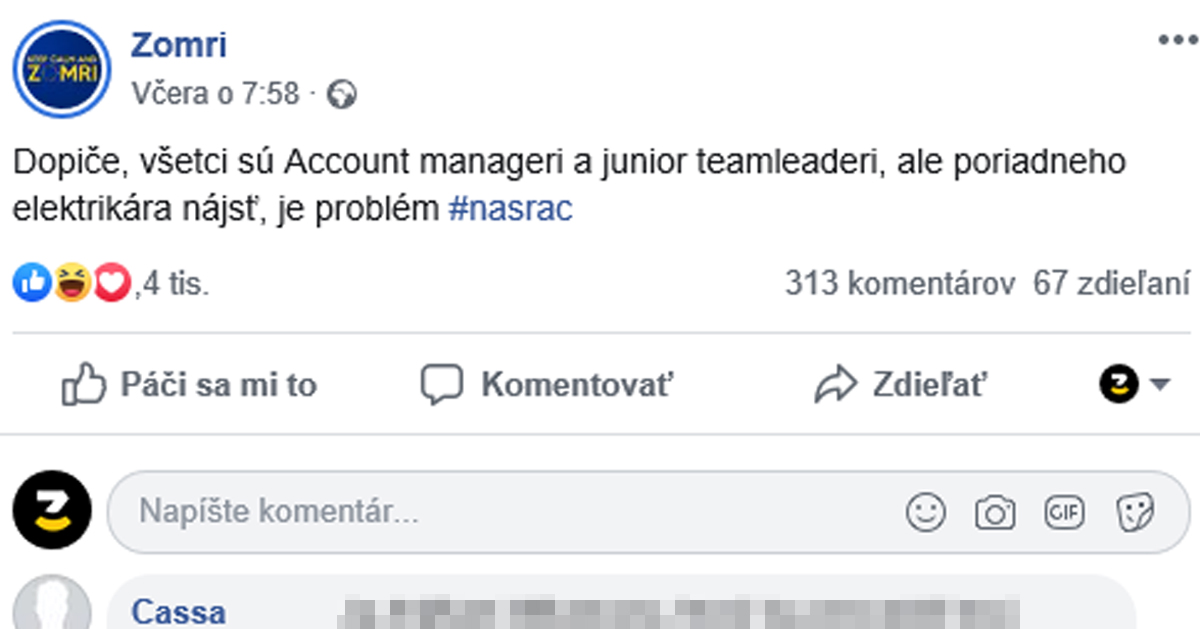Click the love heart reaction icon
The height and width of the screenshot is (629, 1200).
click(110, 282)
